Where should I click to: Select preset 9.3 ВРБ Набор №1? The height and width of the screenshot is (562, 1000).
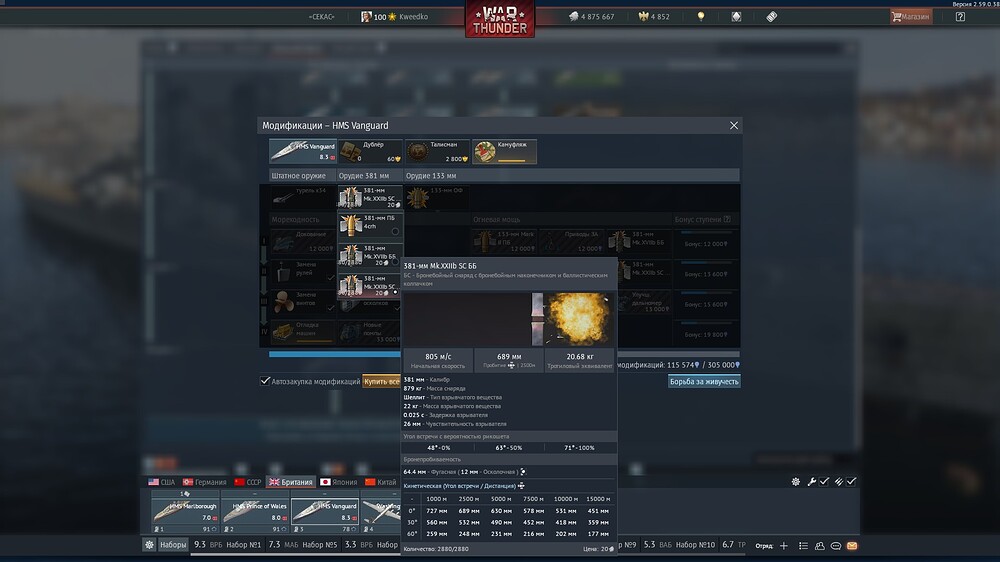[227, 545]
